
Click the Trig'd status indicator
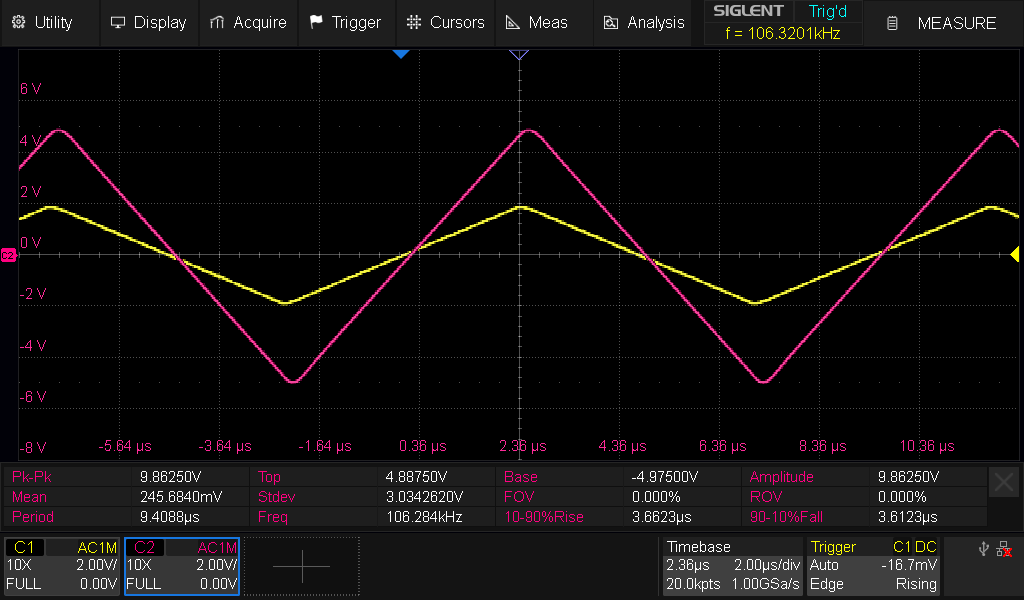[827, 11]
